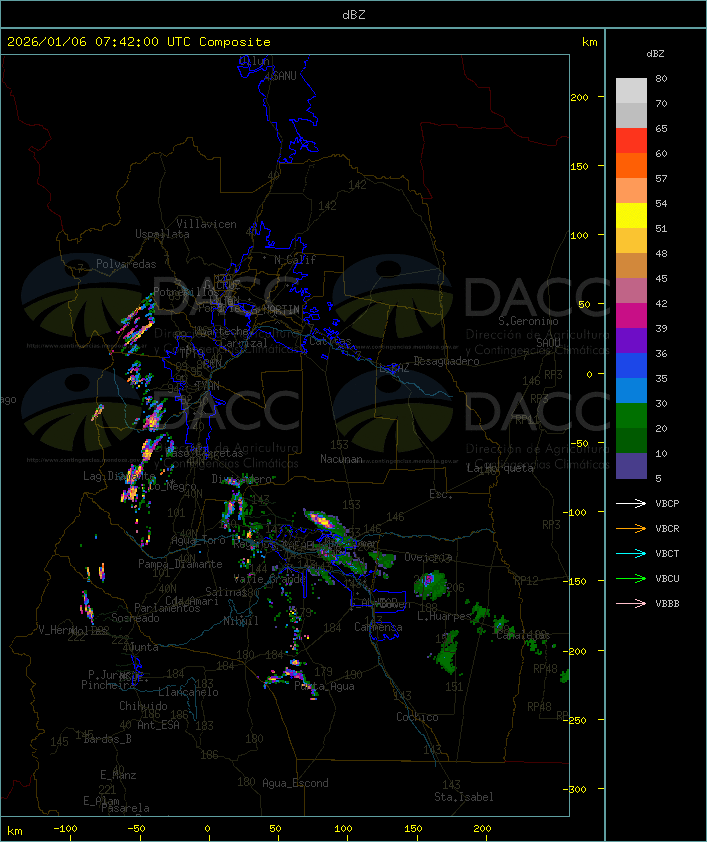Click the UTC Composite timestamp text
The image size is (707, 842).
coord(139,42)
